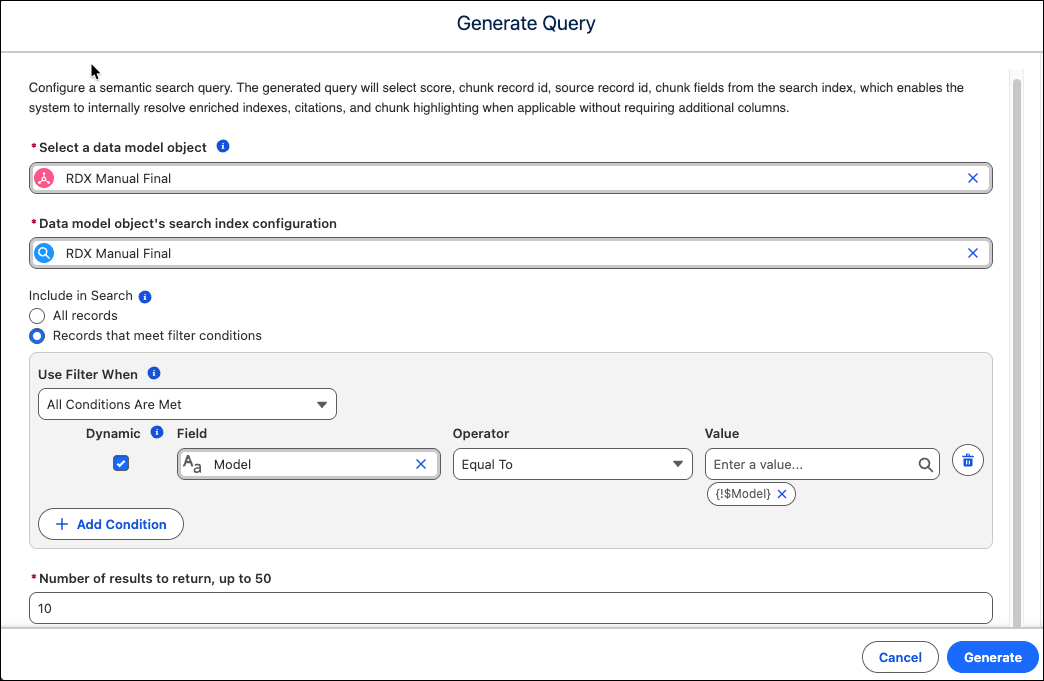
Task: Click the Aa text-type icon in Field
Action: point(192,464)
